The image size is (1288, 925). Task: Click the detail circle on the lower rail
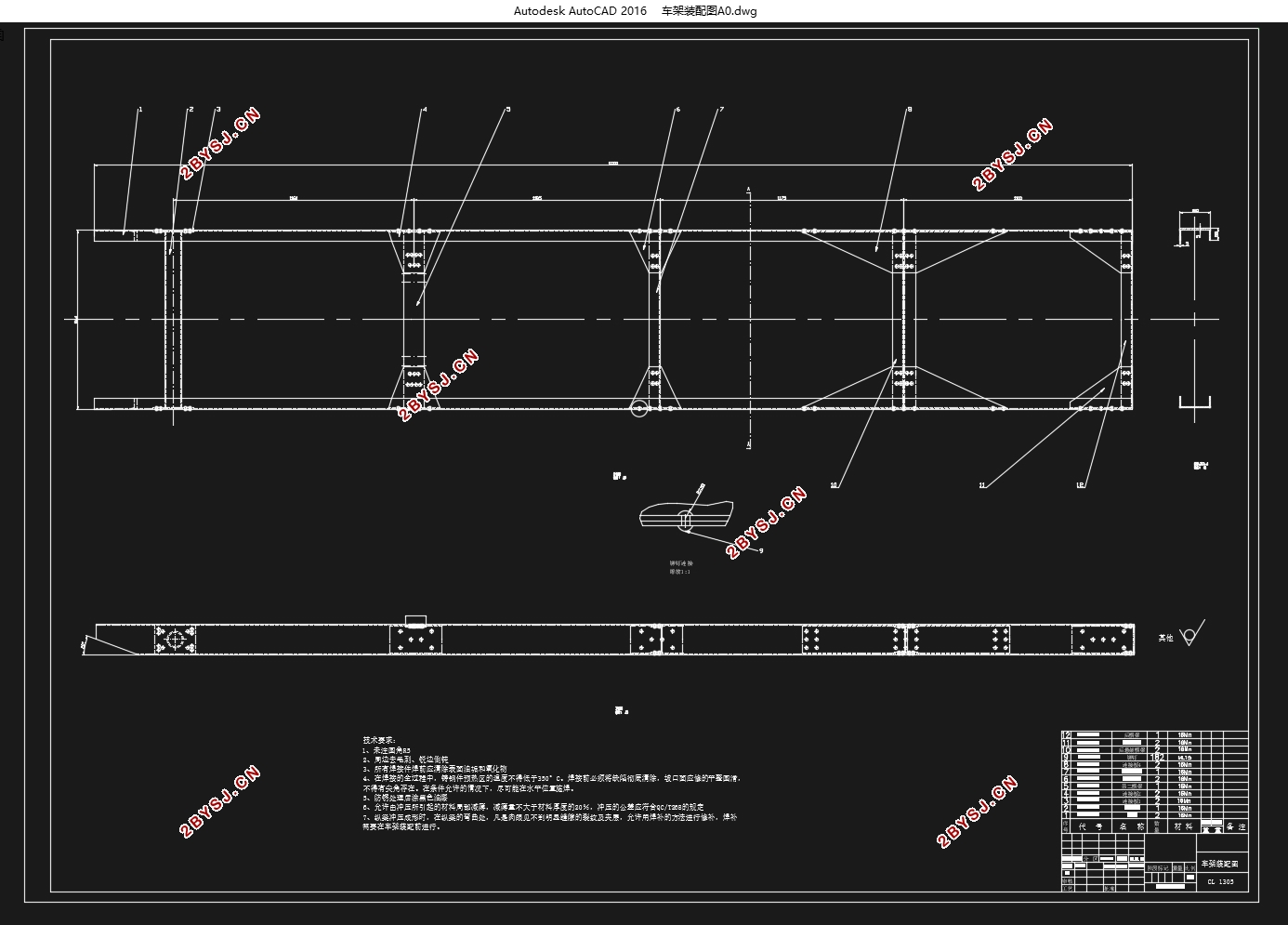pyautogui.click(x=638, y=408)
